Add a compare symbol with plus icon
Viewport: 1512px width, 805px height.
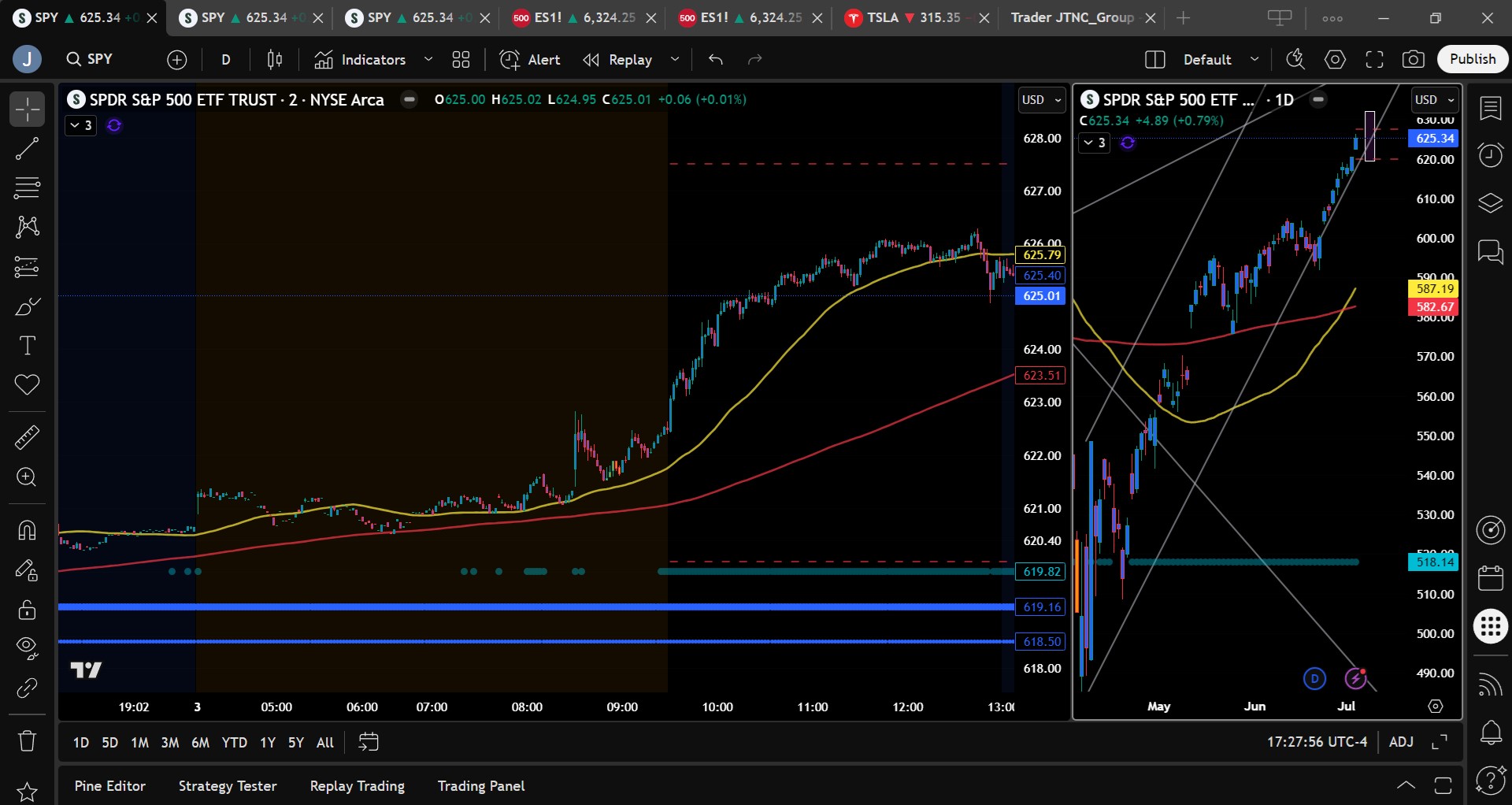(177, 59)
